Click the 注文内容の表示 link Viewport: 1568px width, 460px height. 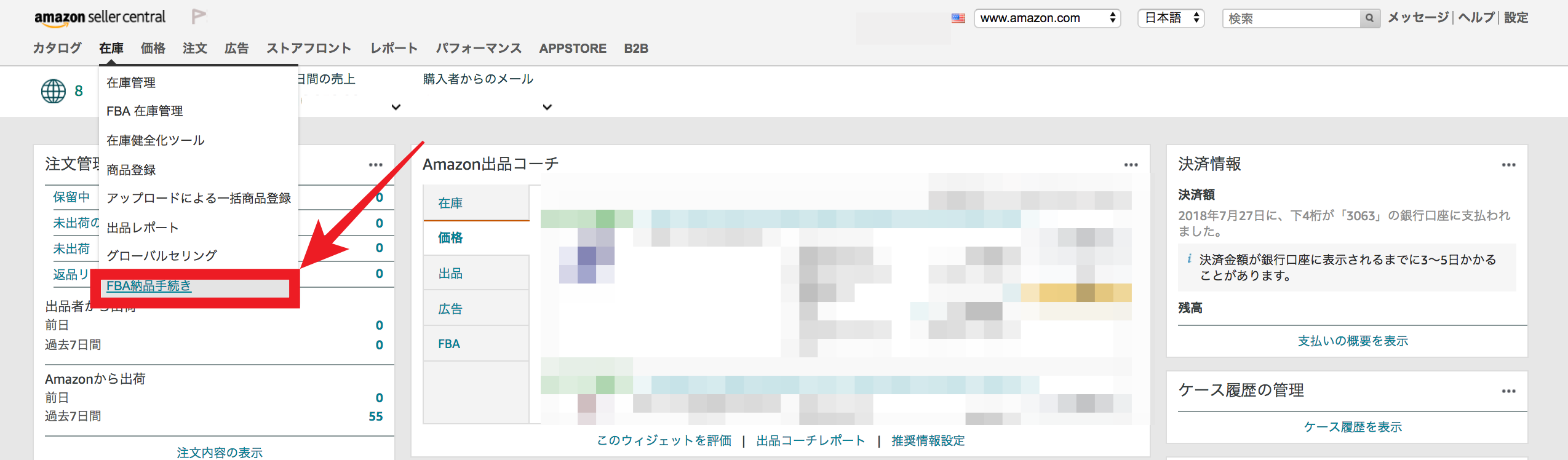click(220, 453)
